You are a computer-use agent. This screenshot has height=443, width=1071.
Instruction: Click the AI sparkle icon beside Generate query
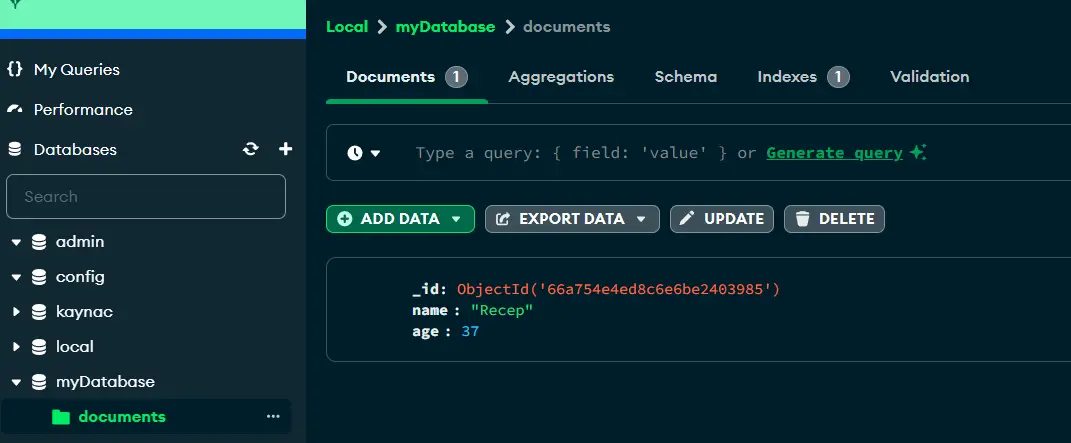pos(918,152)
